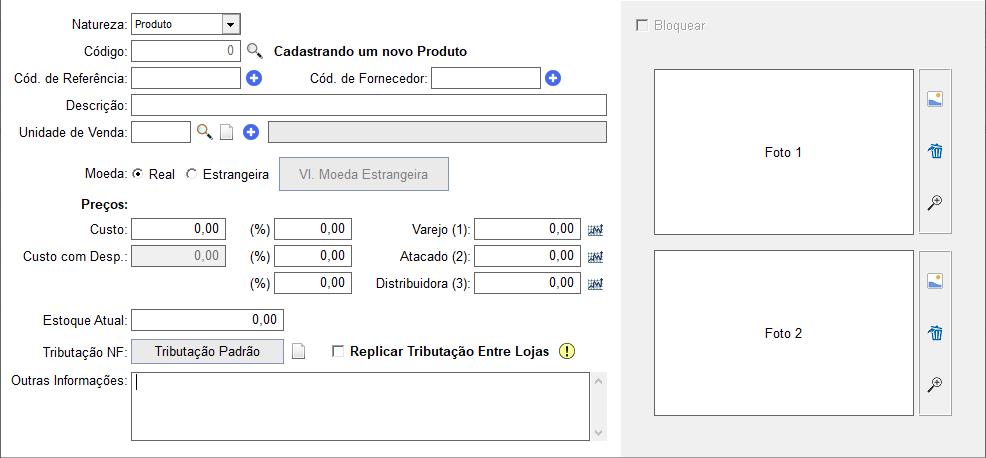986x458 pixels.
Task: Click Outras Informações scrollbar down arrow
Action: coord(598,433)
